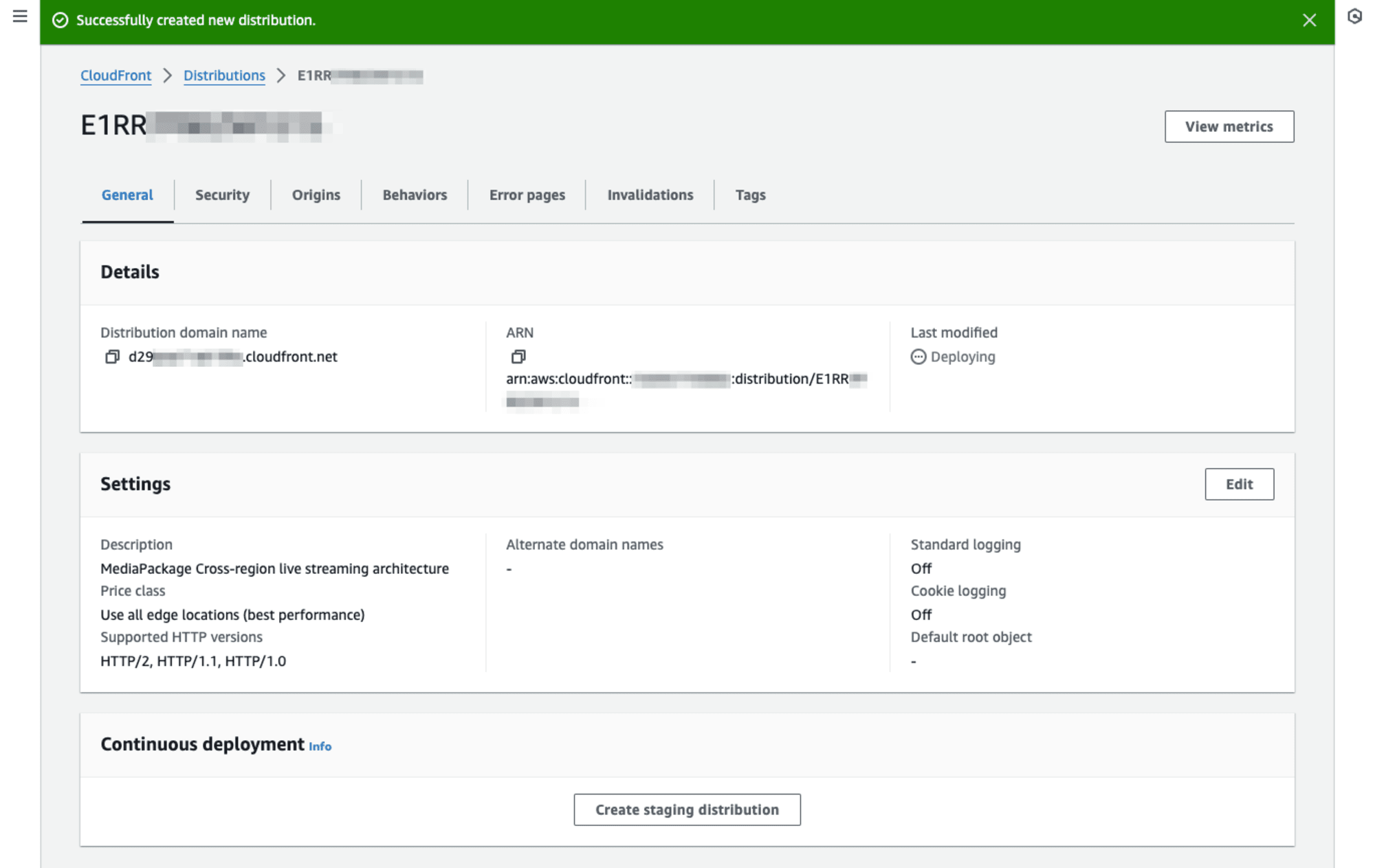Viewport: 1375px width, 868px height.
Task: Click the Price class label
Action: pos(133,591)
